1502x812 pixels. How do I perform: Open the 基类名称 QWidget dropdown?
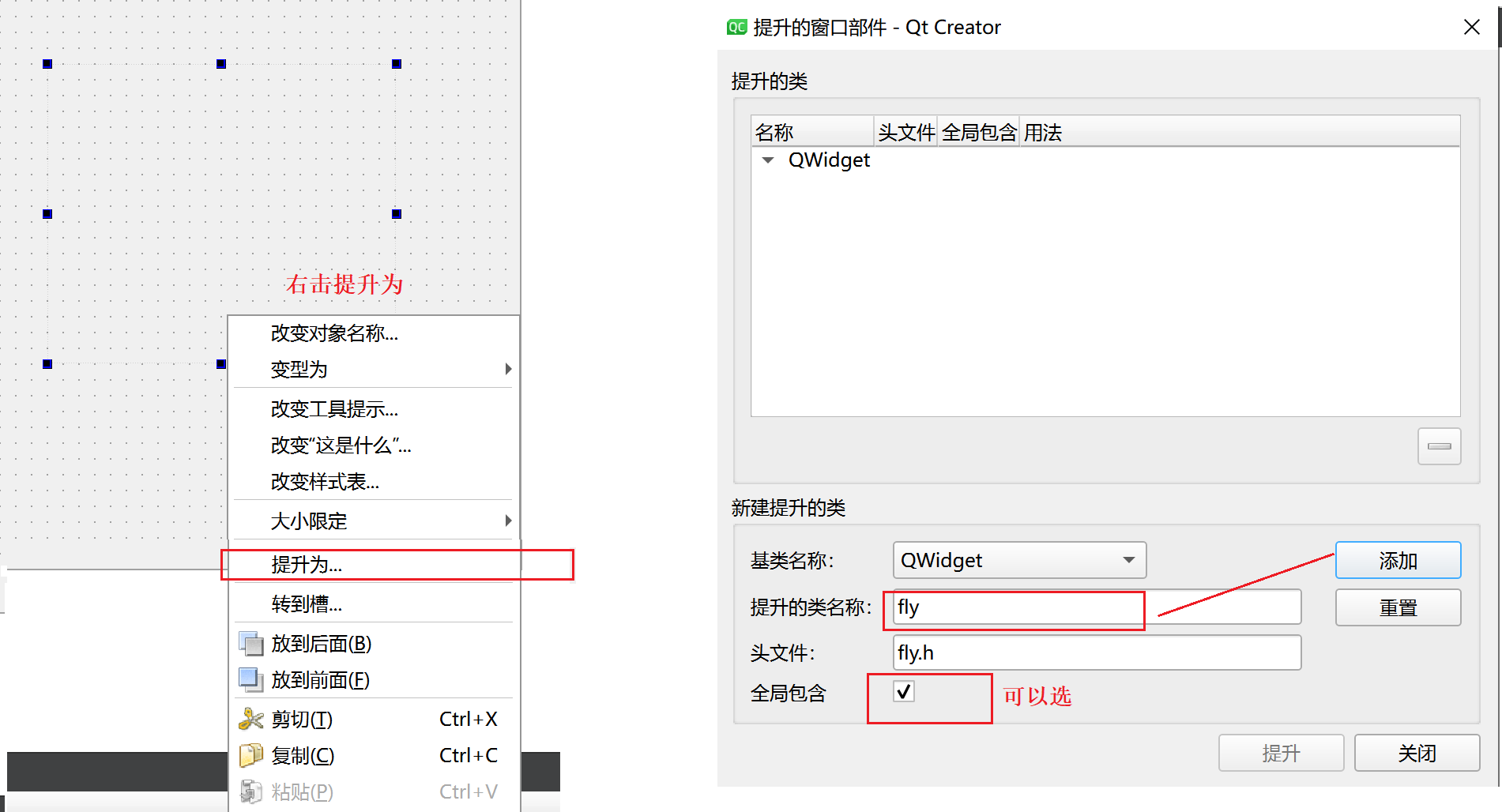tap(1019, 560)
